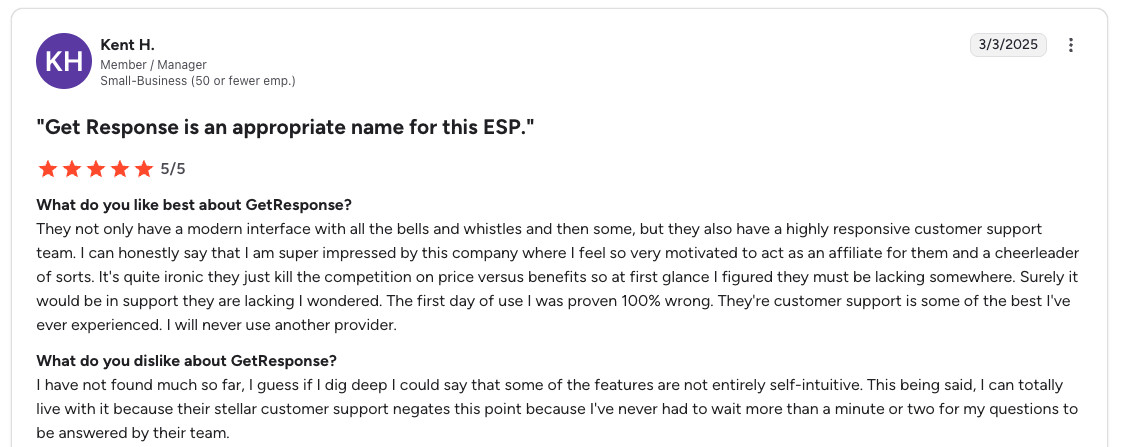Click the "What do you dislike" heading
The width and height of the screenshot is (1123, 447).
pyautogui.click(x=186, y=361)
